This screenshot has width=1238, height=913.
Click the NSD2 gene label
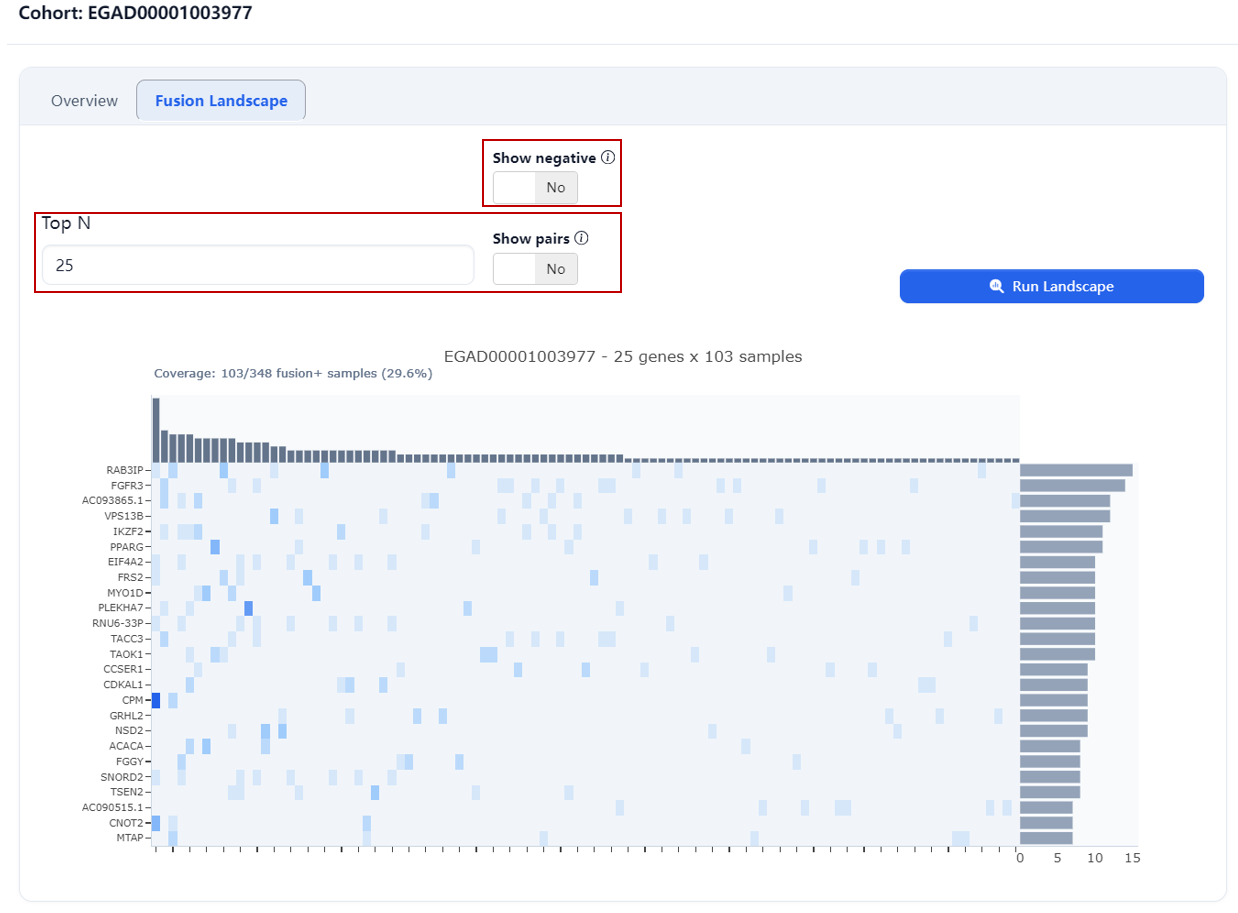pos(130,731)
